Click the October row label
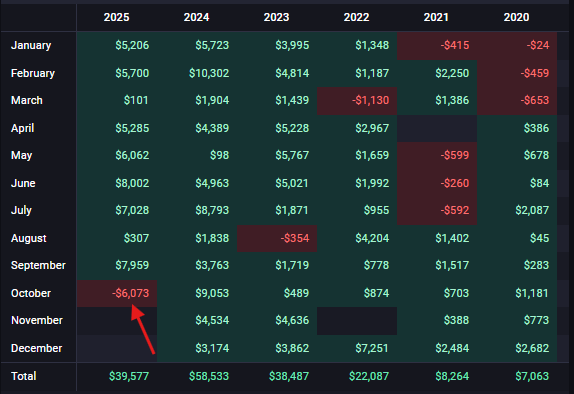Viewport: 574px width, 394px height. pyautogui.click(x=31, y=293)
